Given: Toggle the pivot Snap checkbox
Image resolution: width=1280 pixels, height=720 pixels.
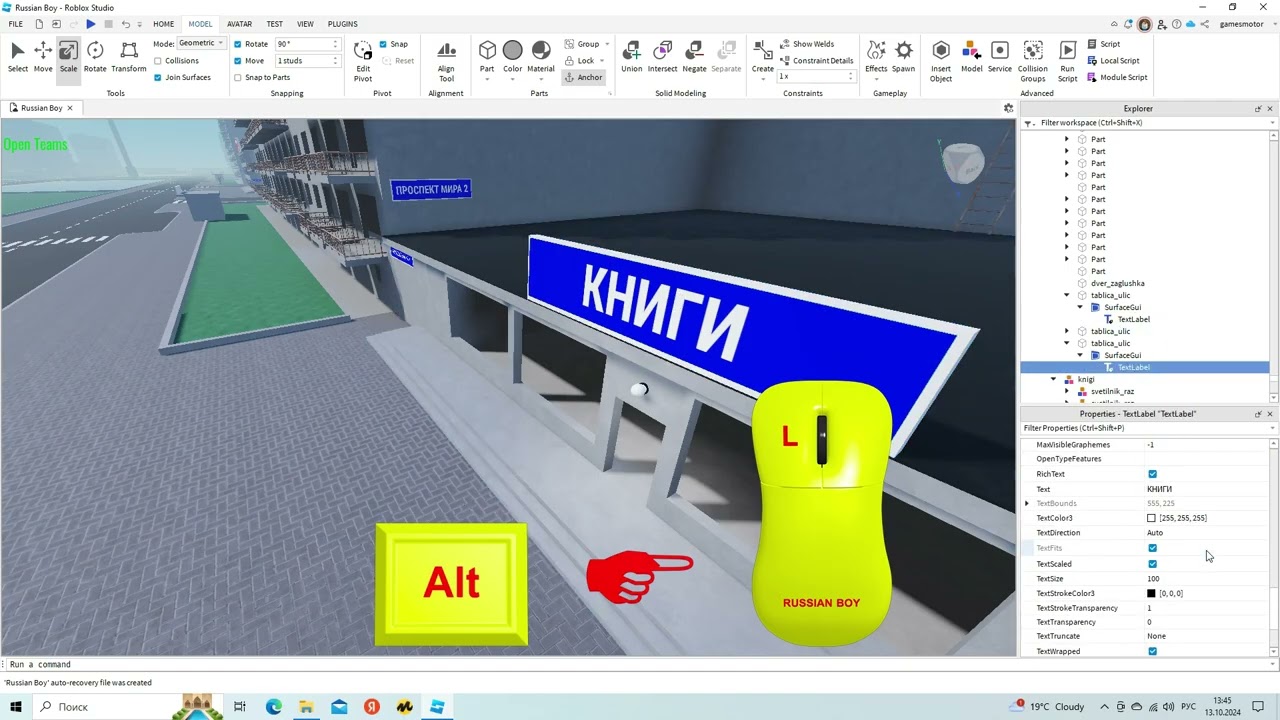Looking at the screenshot, I should tap(383, 44).
